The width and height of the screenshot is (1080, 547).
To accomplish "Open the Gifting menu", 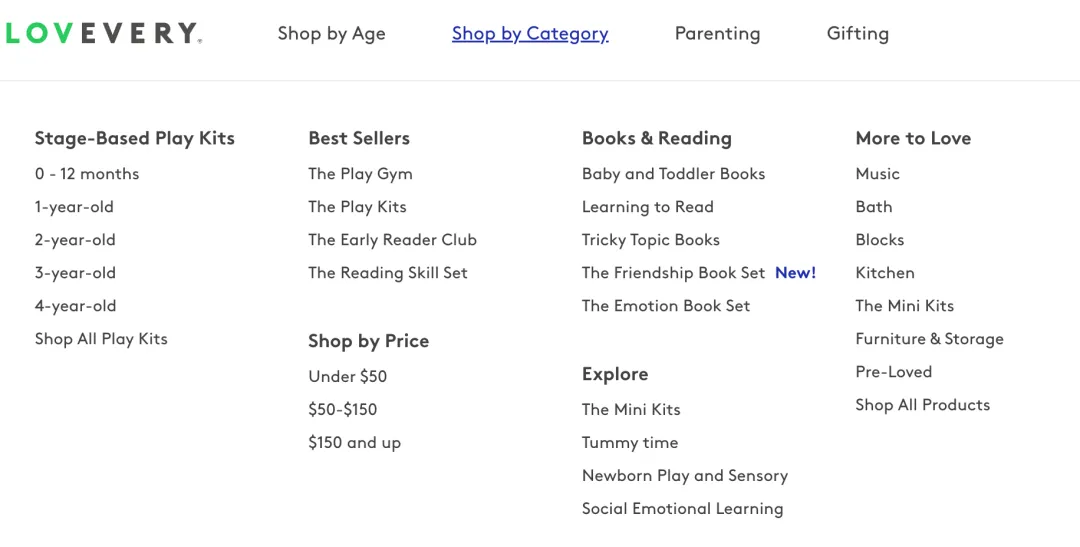I will pyautogui.click(x=858, y=34).
